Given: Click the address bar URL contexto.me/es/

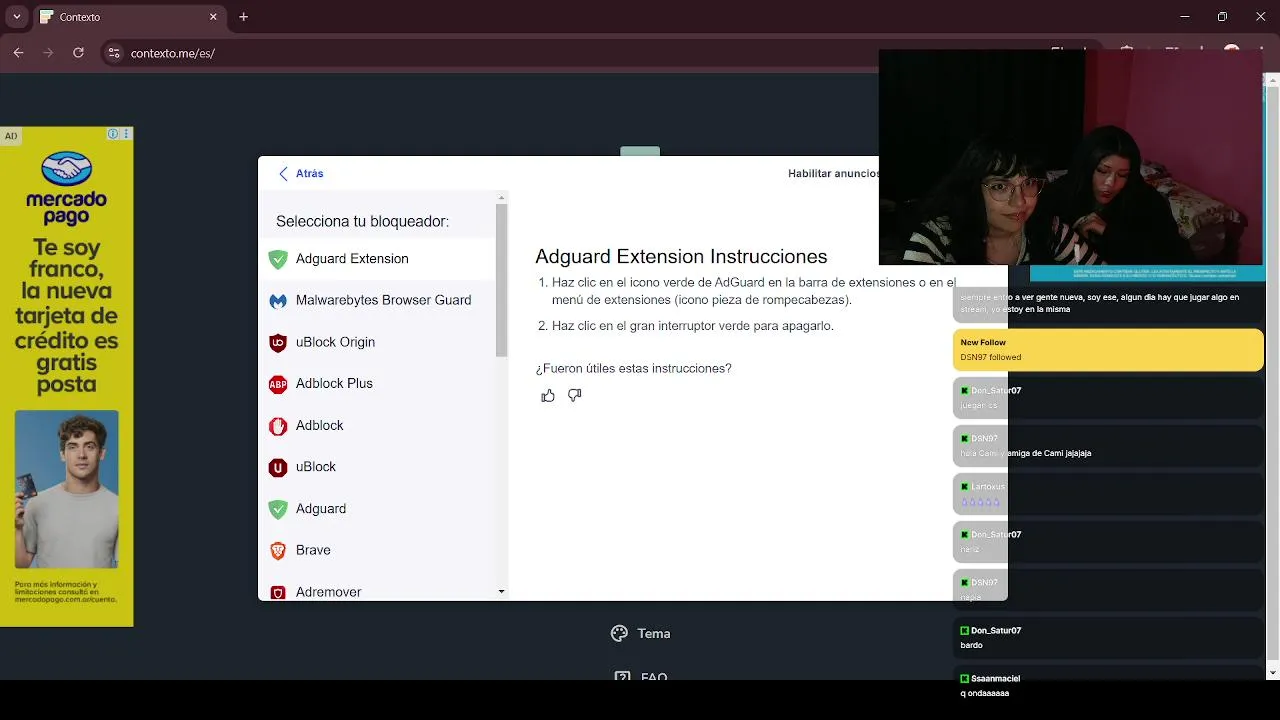Looking at the screenshot, I should coord(173,53).
